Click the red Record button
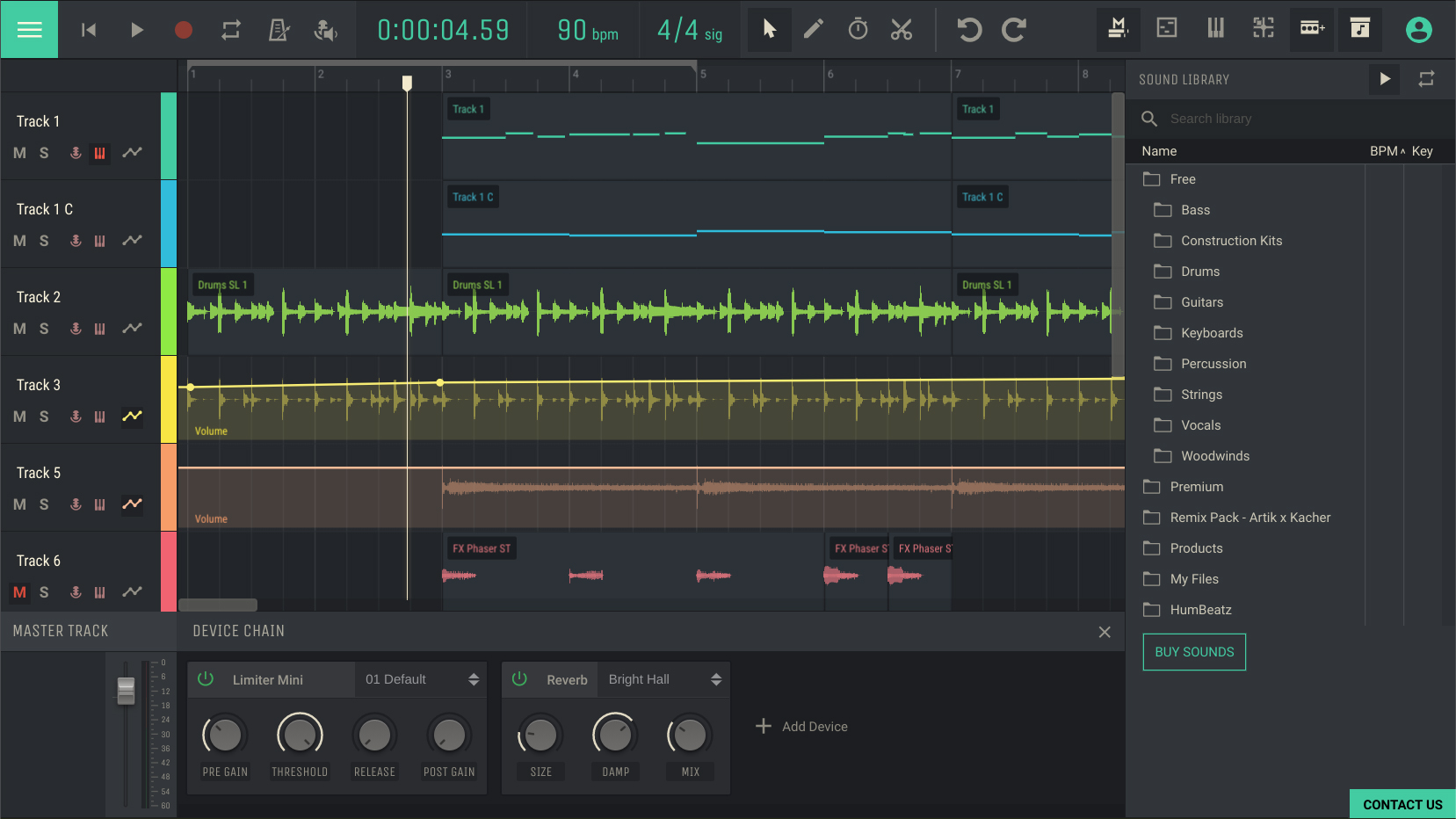 coord(184,30)
